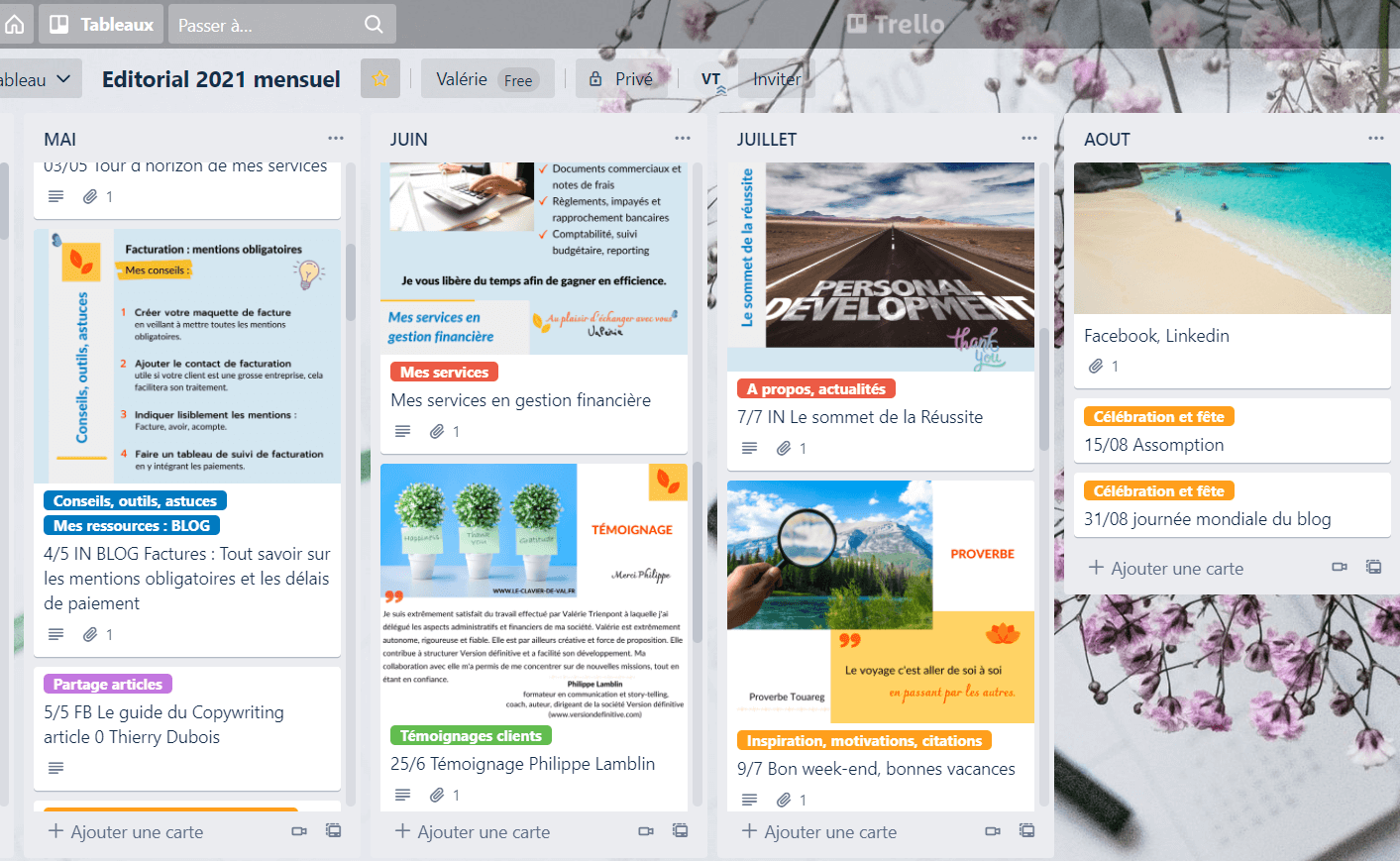The height and width of the screenshot is (861, 1400).
Task: Click card template icon in MAI list footer
Action: [334, 830]
